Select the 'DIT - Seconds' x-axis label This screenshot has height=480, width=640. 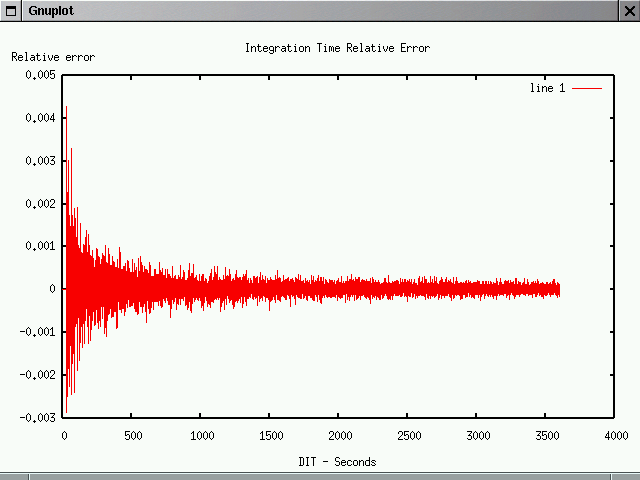click(337, 462)
